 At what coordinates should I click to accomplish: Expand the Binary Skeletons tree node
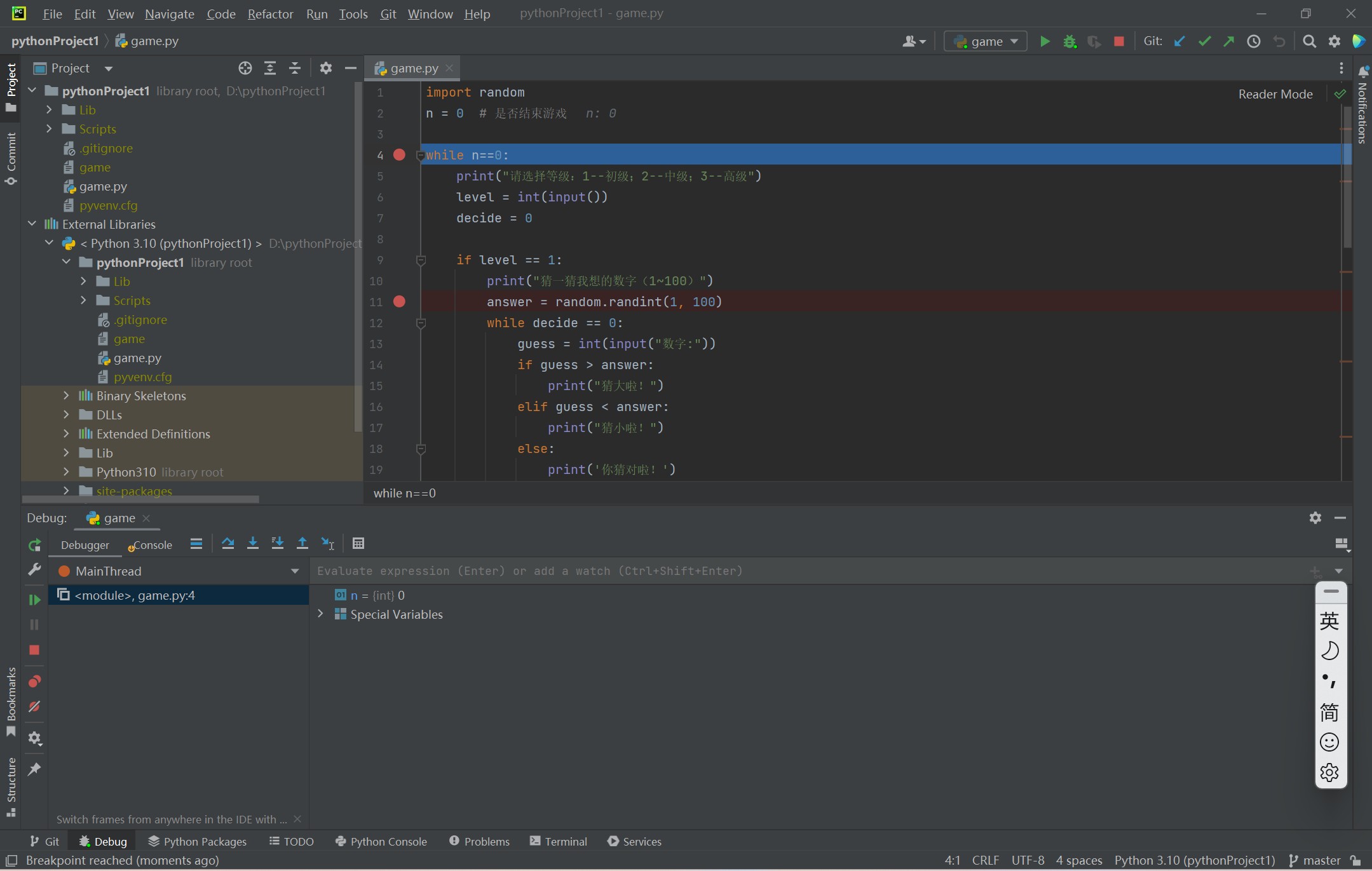pos(66,396)
